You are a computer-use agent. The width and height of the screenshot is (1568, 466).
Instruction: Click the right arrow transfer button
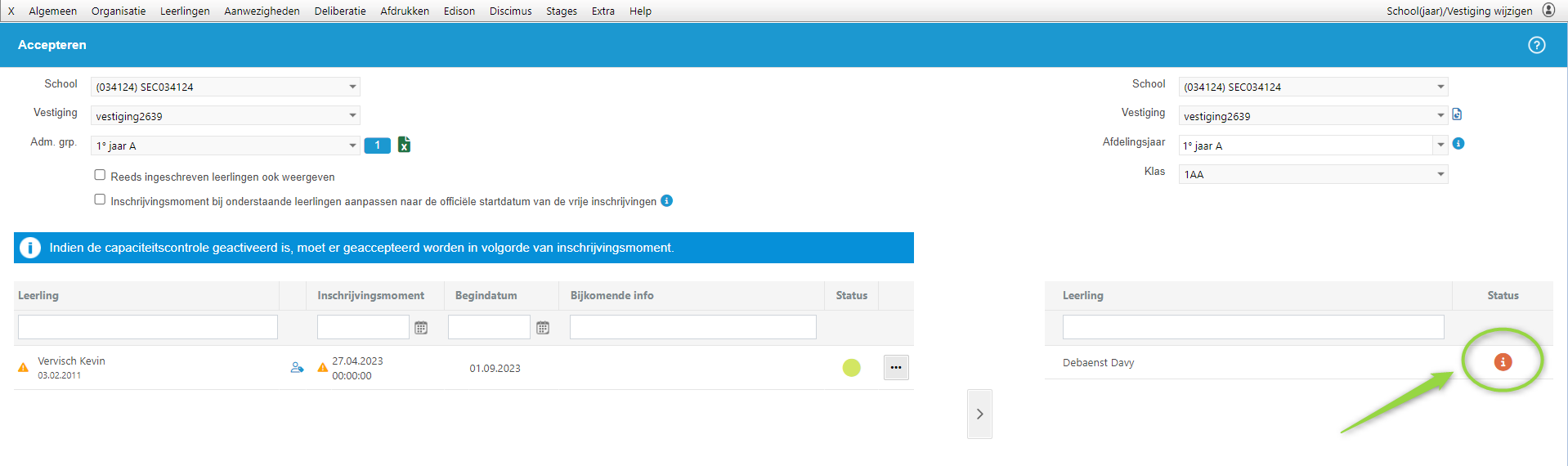click(979, 414)
